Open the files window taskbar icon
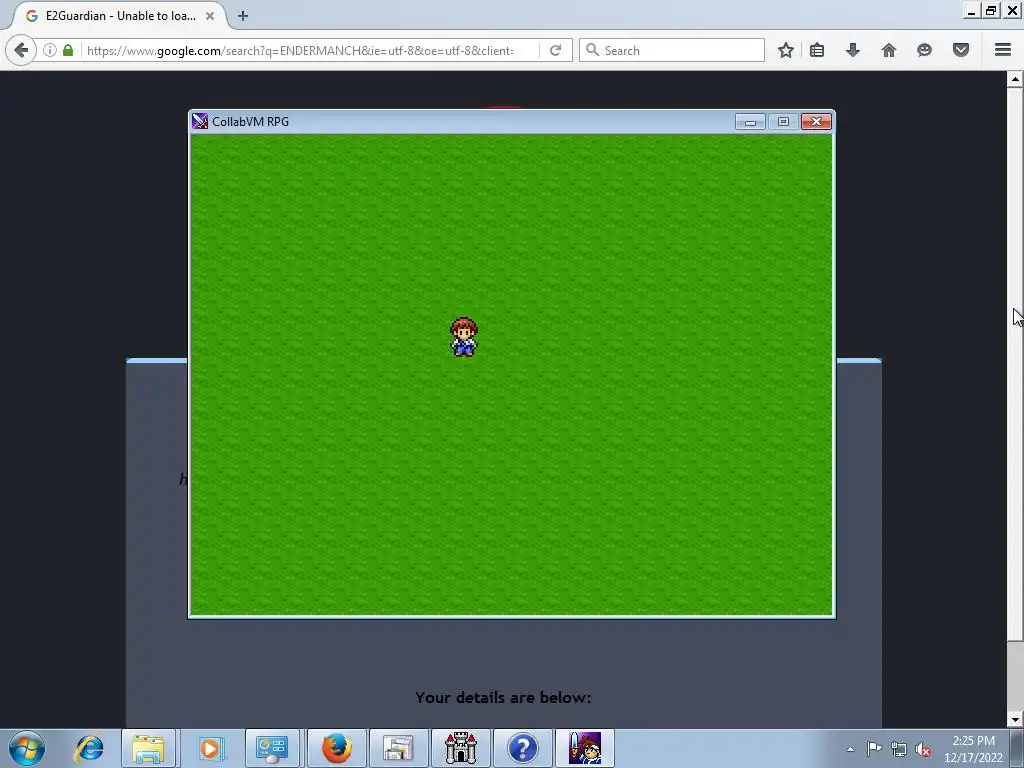The width and height of the screenshot is (1024, 768). [x=398, y=748]
